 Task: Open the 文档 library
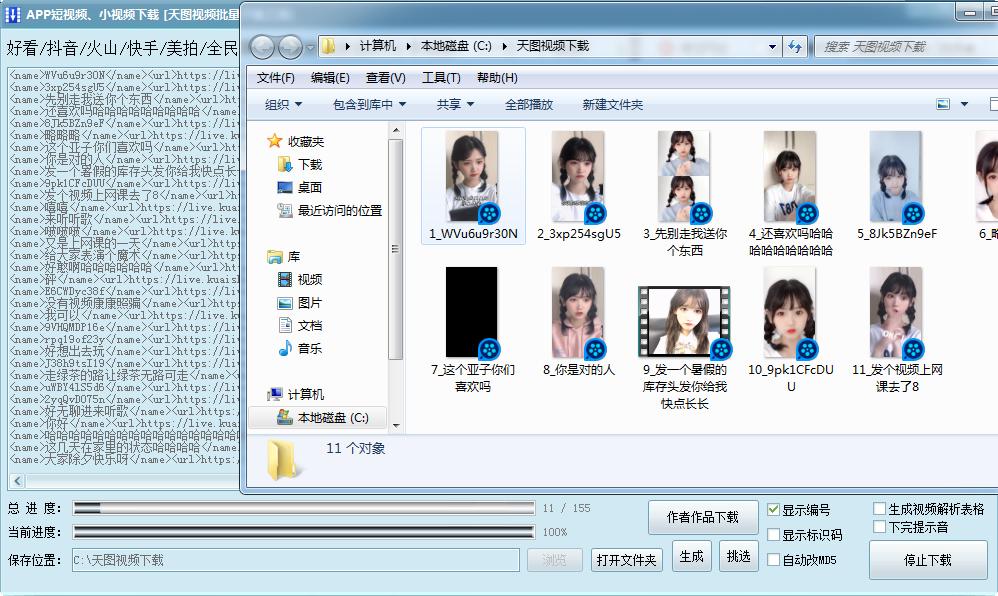[x=300, y=325]
